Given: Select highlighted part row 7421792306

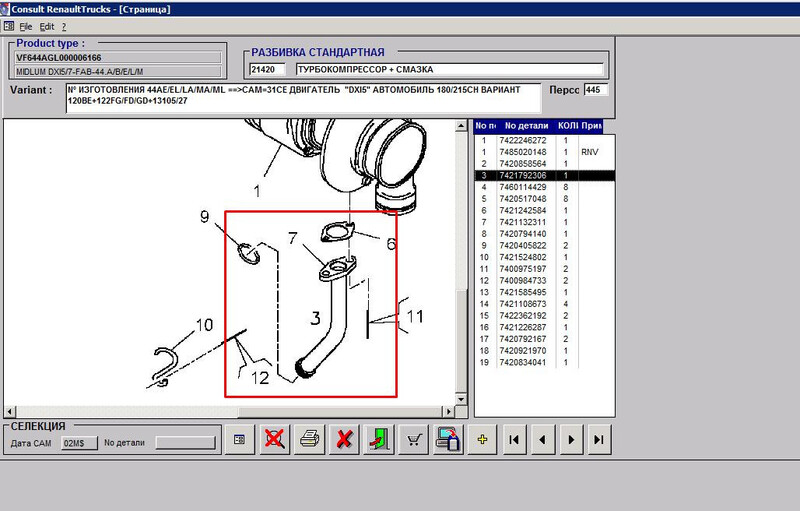Looking at the screenshot, I should [544, 175].
